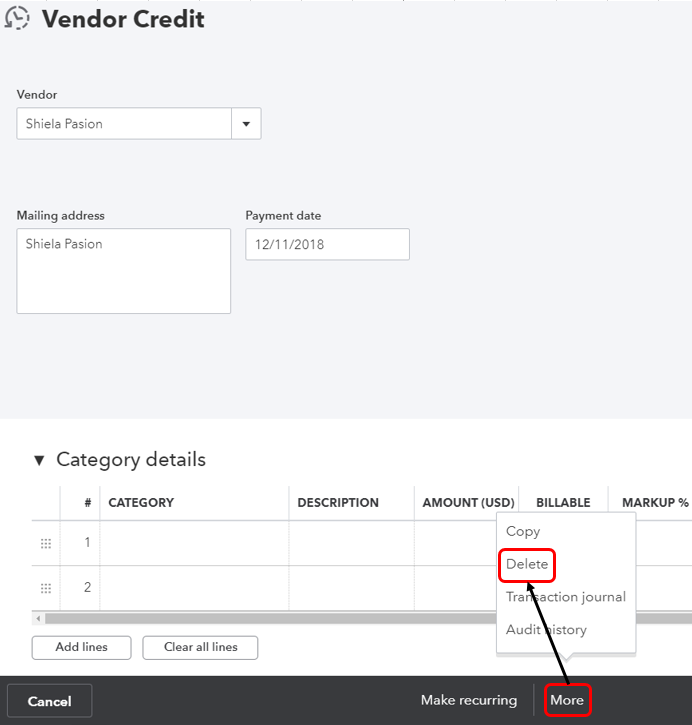Click drag handle icon for line 1
This screenshot has width=692, height=725.
[x=45, y=543]
